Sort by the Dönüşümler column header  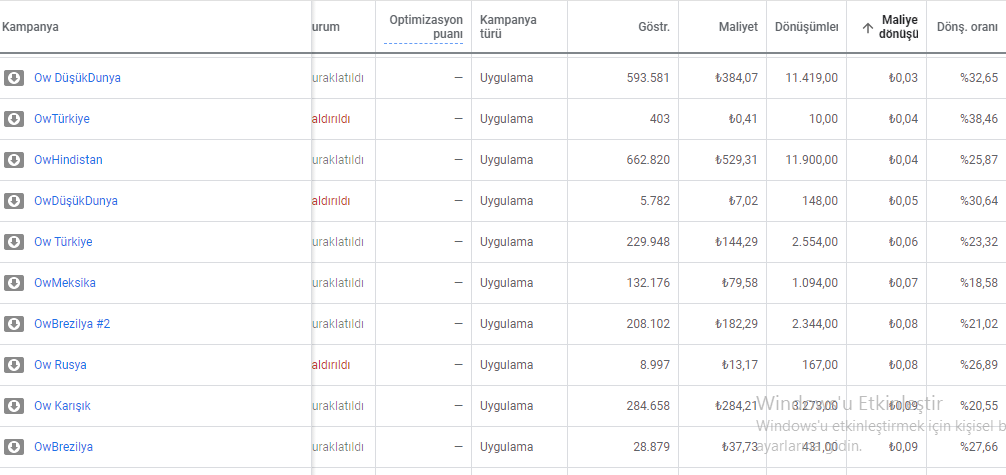(x=806, y=27)
